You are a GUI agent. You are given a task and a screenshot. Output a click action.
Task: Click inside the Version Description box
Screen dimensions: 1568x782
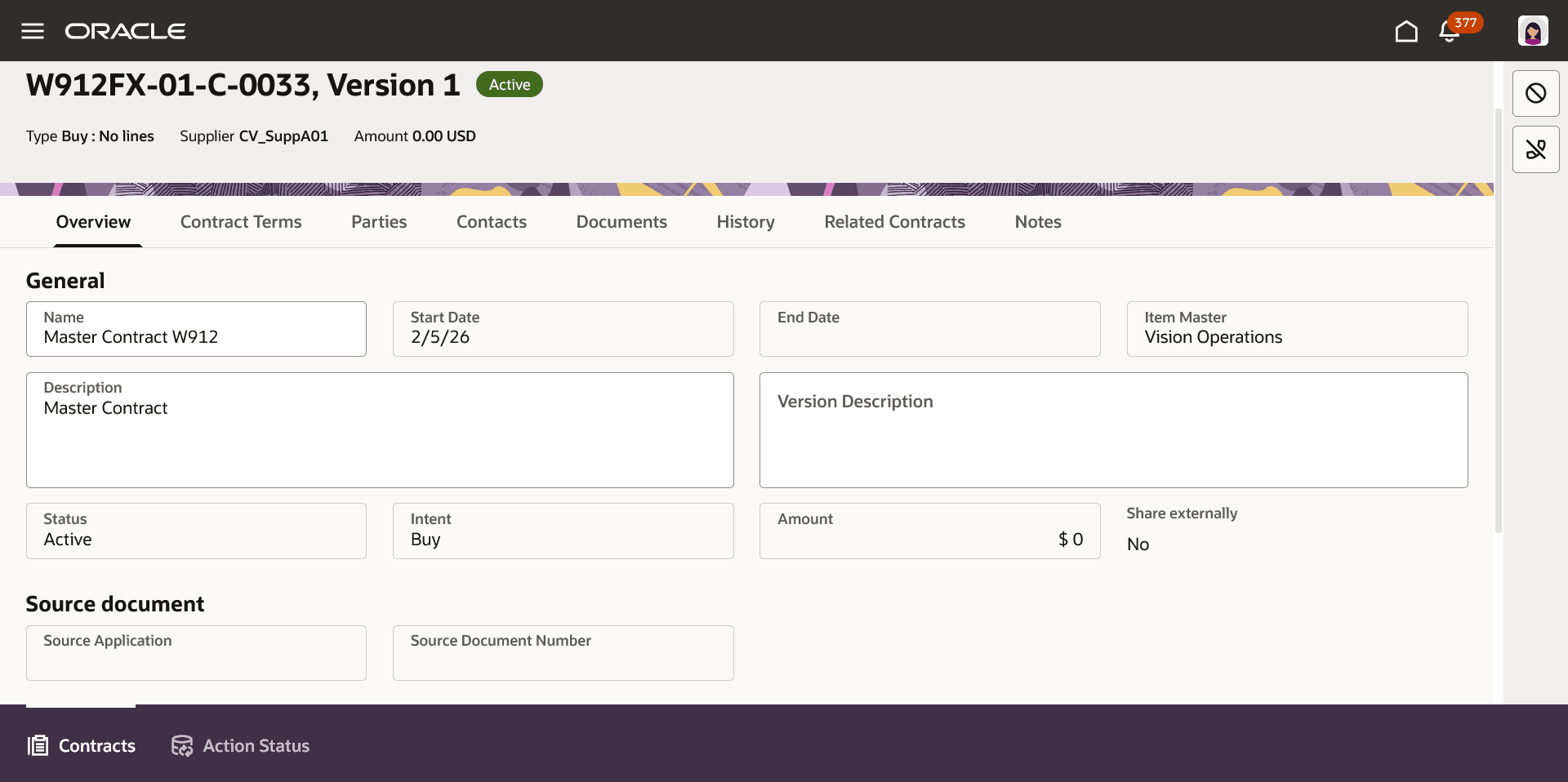click(1113, 430)
